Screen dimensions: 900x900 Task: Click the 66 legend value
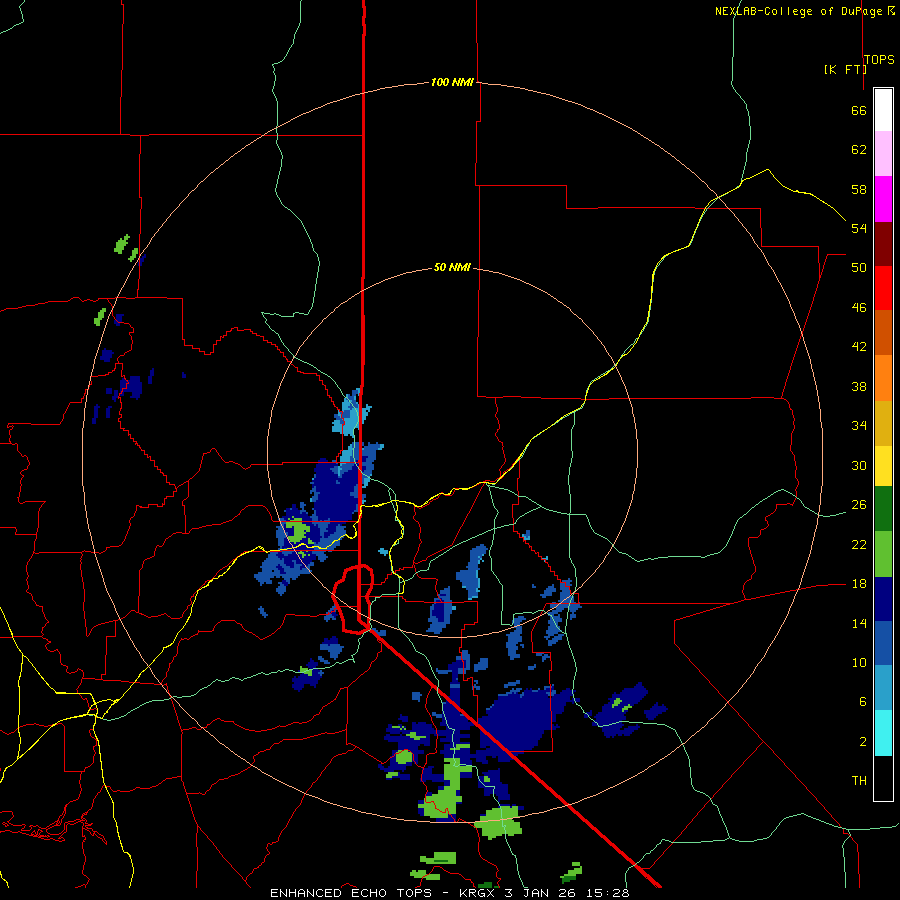(859, 110)
